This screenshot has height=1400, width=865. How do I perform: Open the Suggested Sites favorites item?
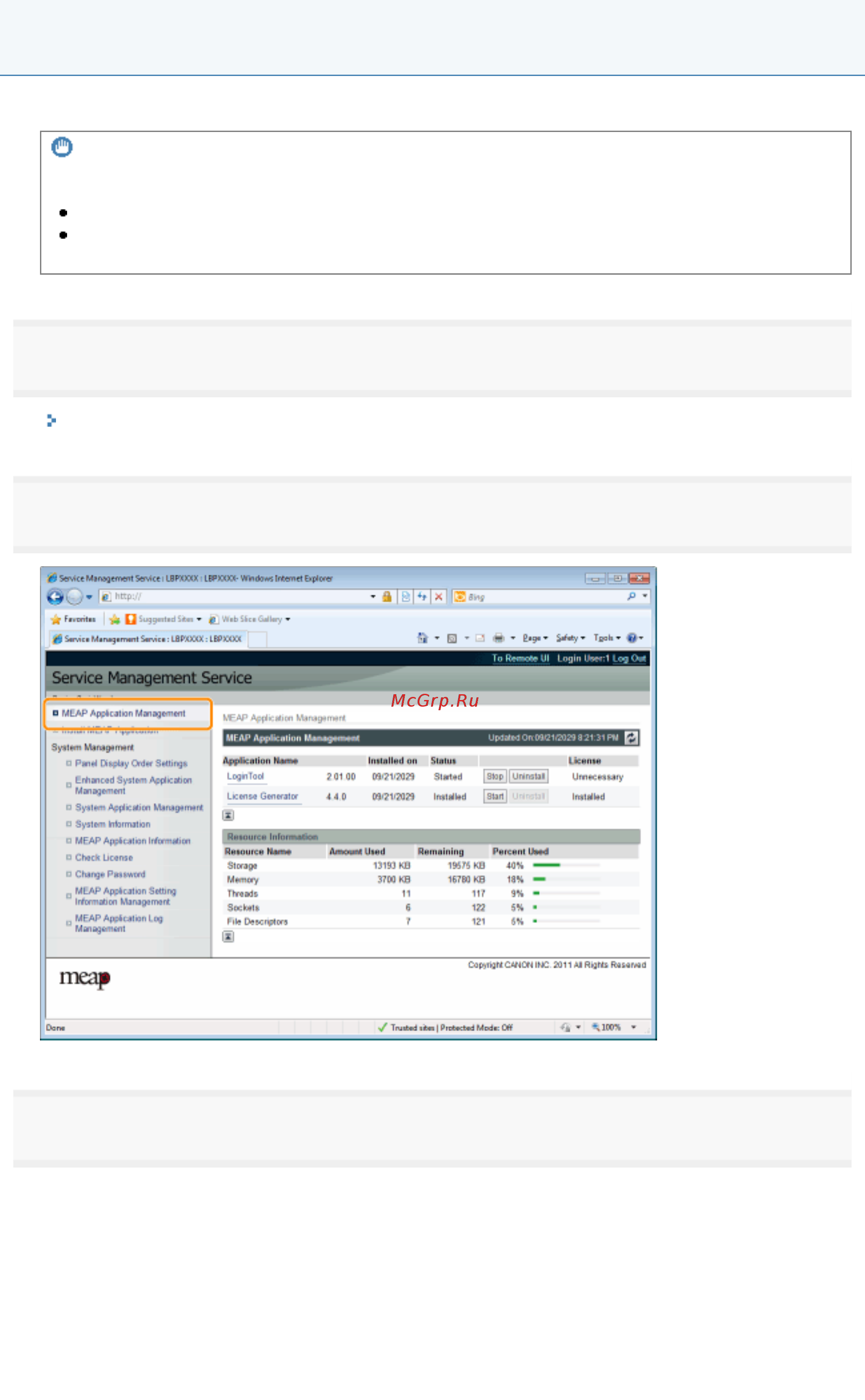[163, 619]
